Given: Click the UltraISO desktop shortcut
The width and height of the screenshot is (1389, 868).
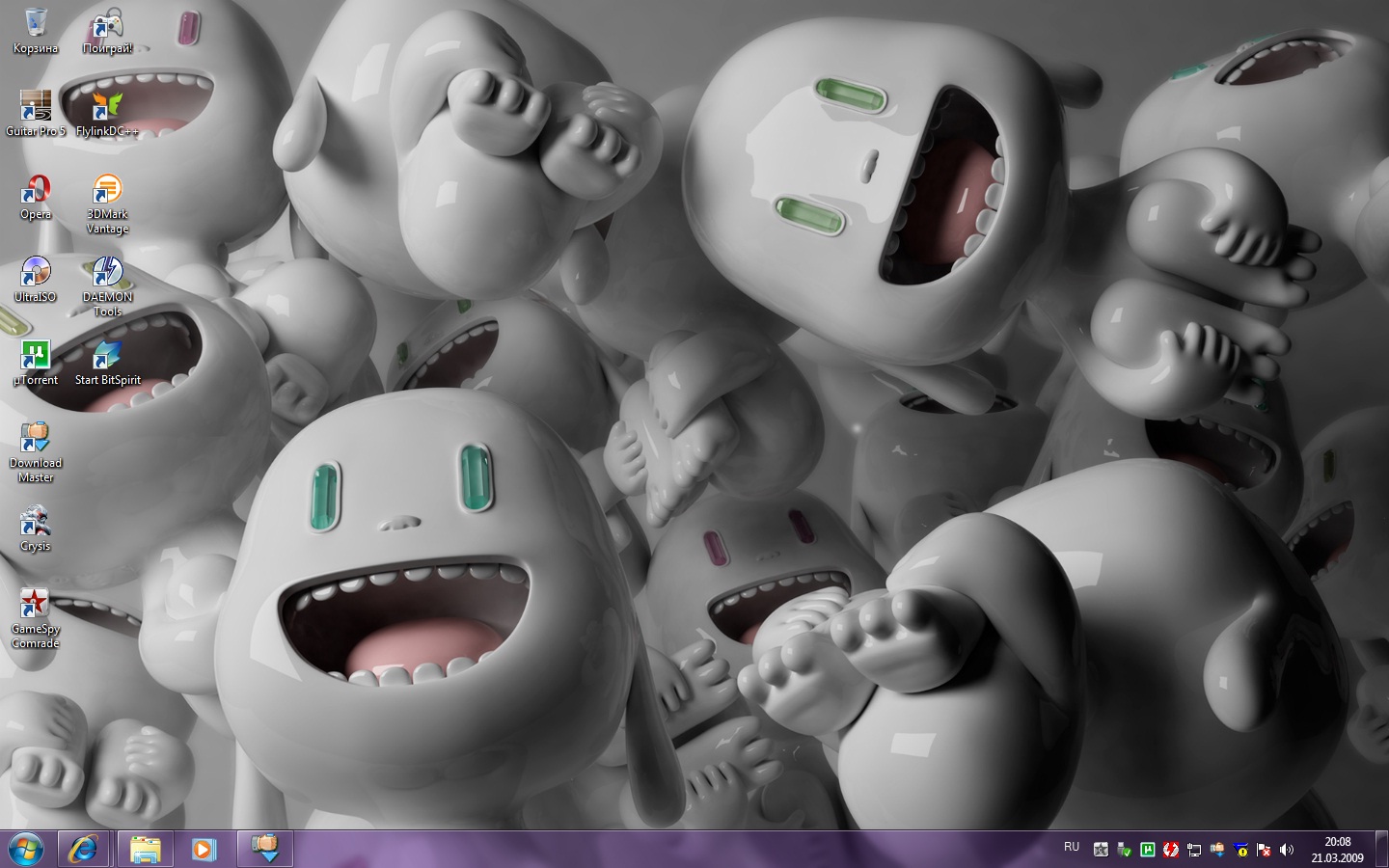Looking at the screenshot, I should pos(35,273).
